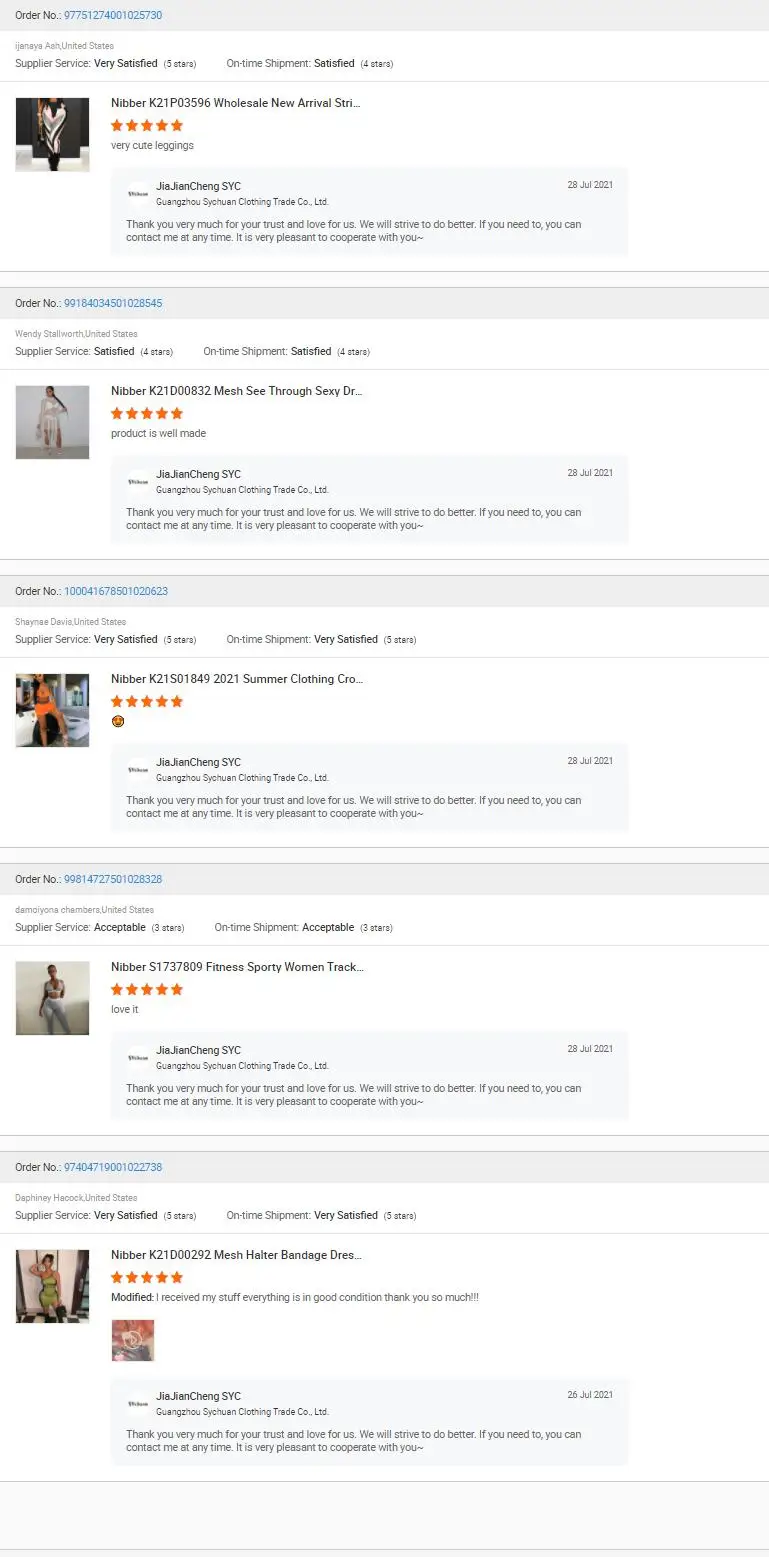Screen dimensions: 769x1557
Task: Click supplier logo in the Summer Clothing reply
Action: pos(138,769)
